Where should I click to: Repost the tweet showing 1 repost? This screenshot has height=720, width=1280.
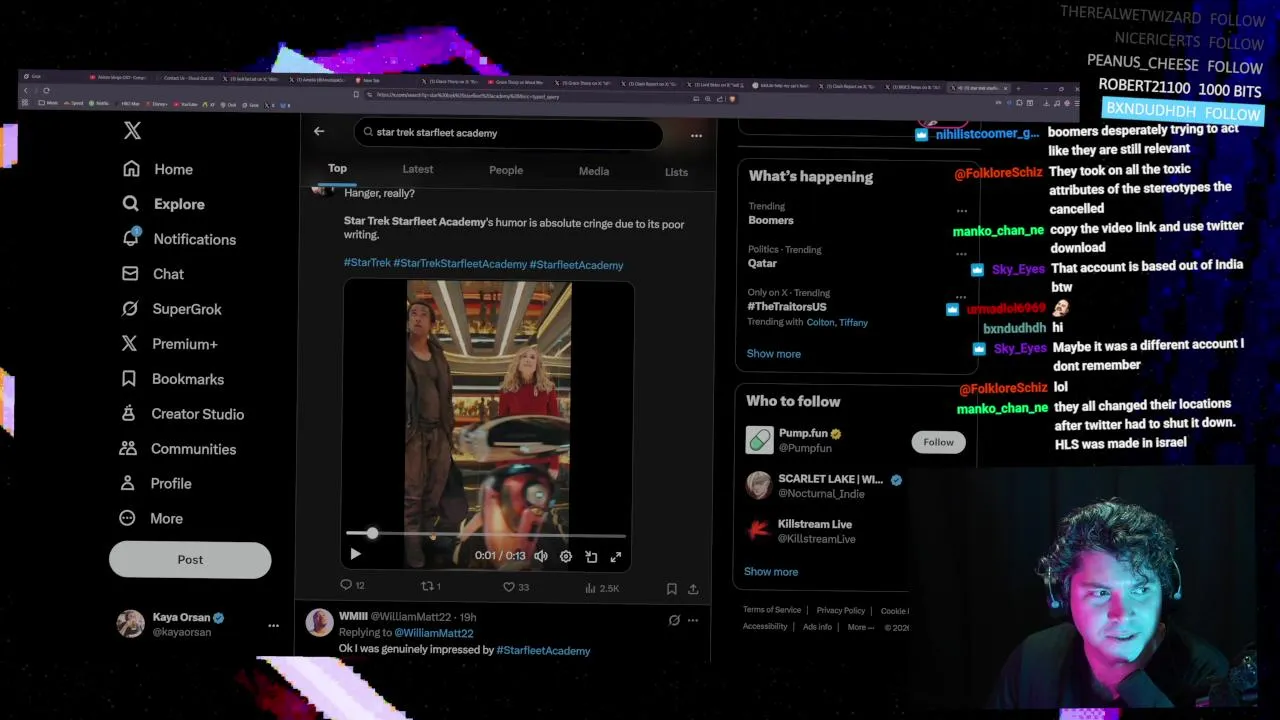coord(430,586)
